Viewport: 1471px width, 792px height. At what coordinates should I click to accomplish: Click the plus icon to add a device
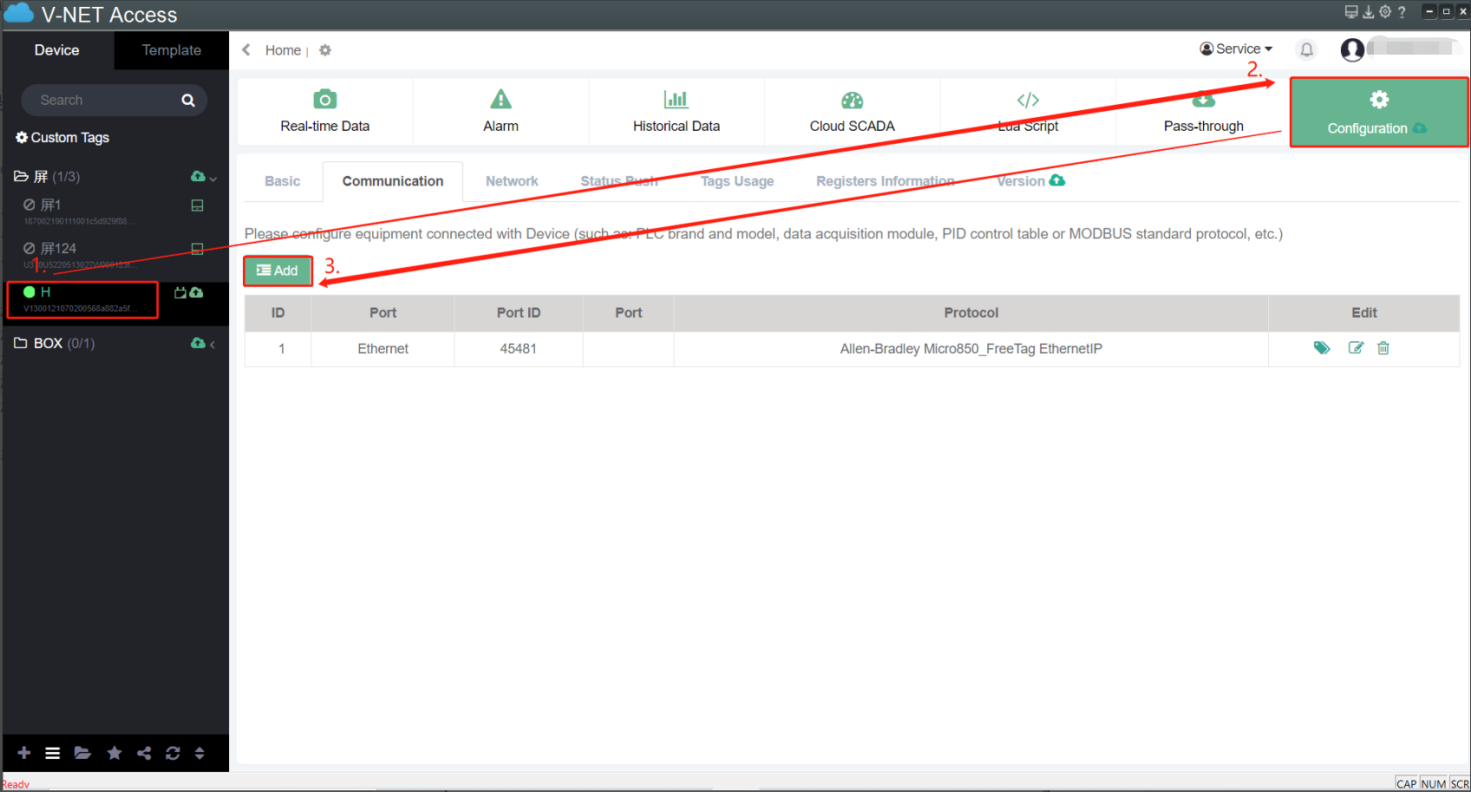click(24, 753)
